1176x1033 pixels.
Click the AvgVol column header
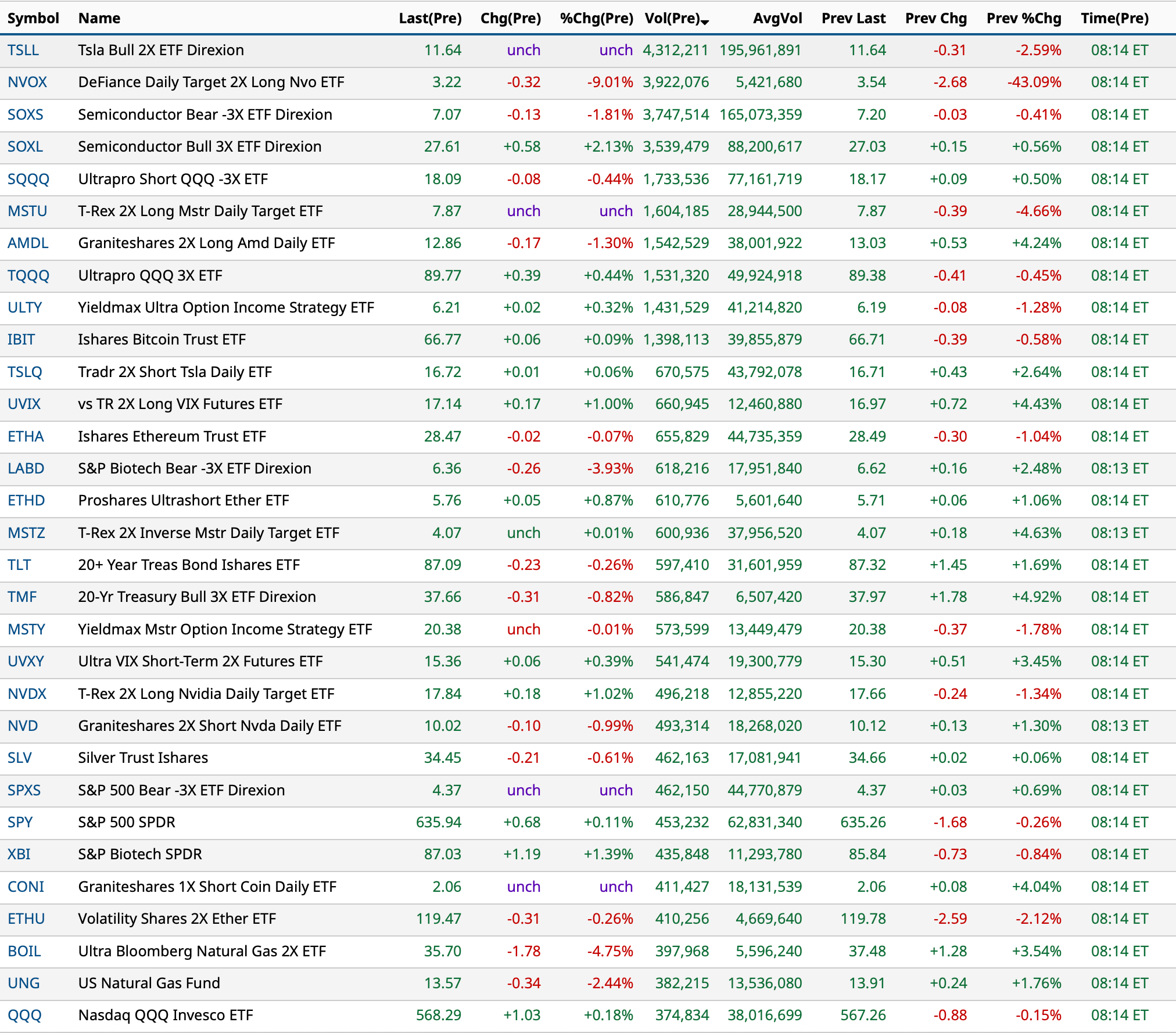click(777, 19)
